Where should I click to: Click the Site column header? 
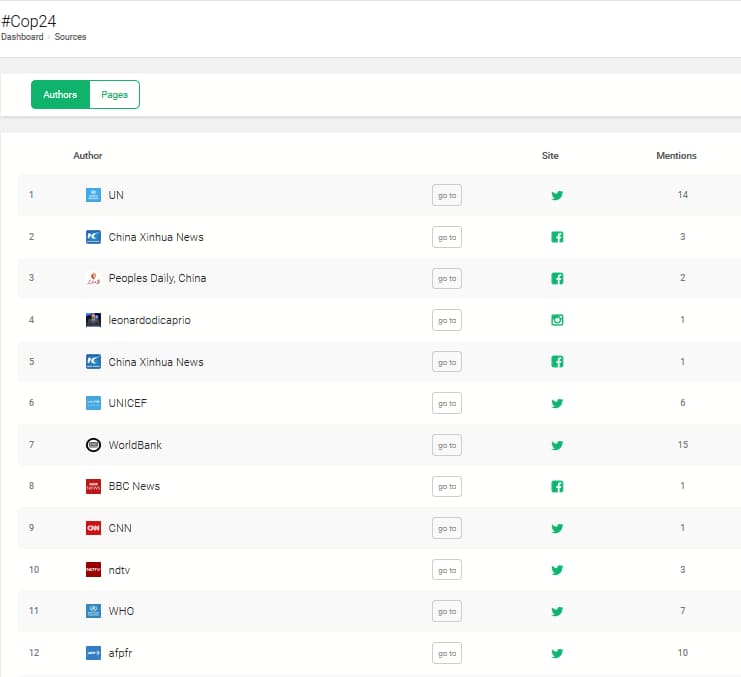click(x=550, y=155)
